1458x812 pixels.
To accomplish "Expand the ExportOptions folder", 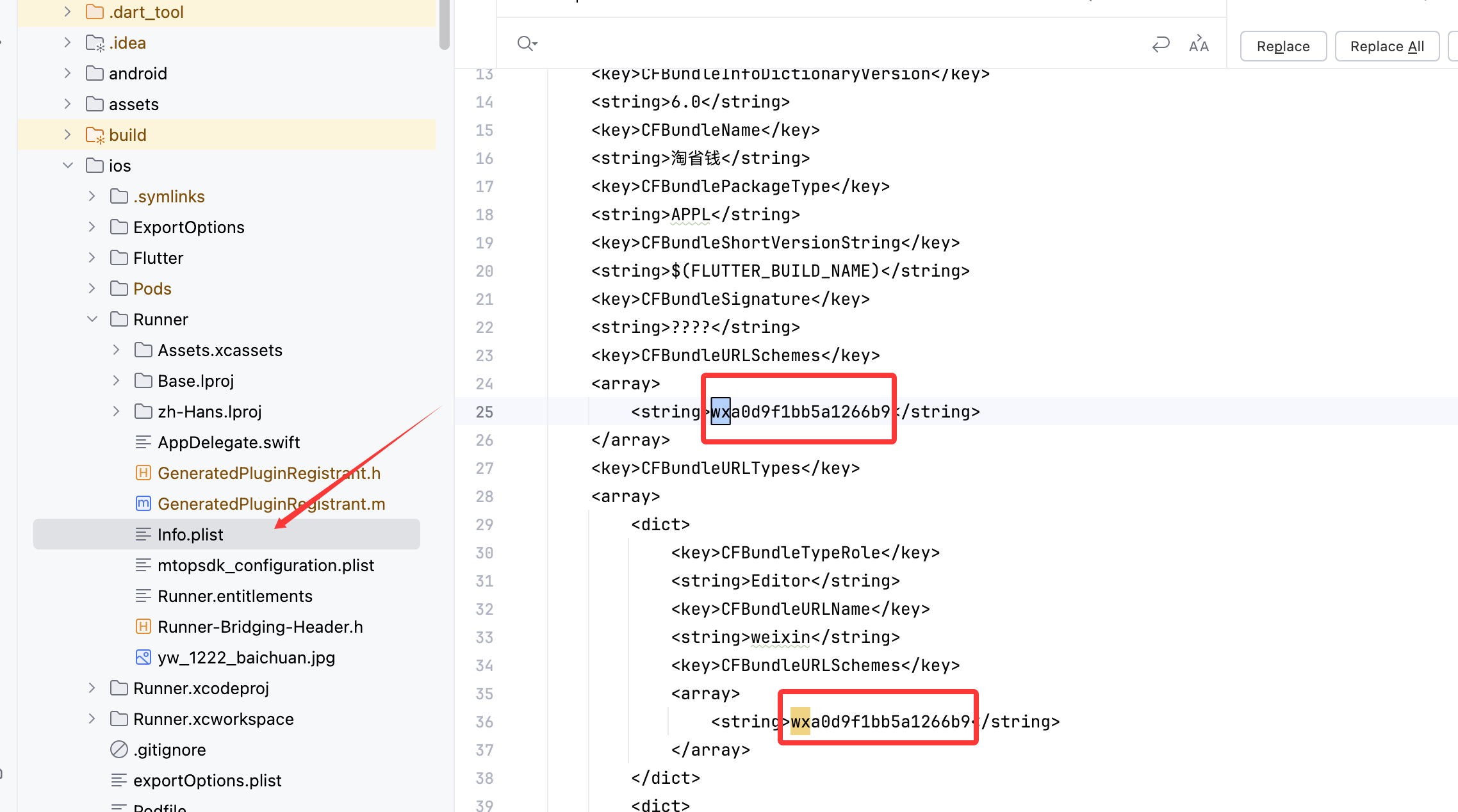I will [x=92, y=227].
